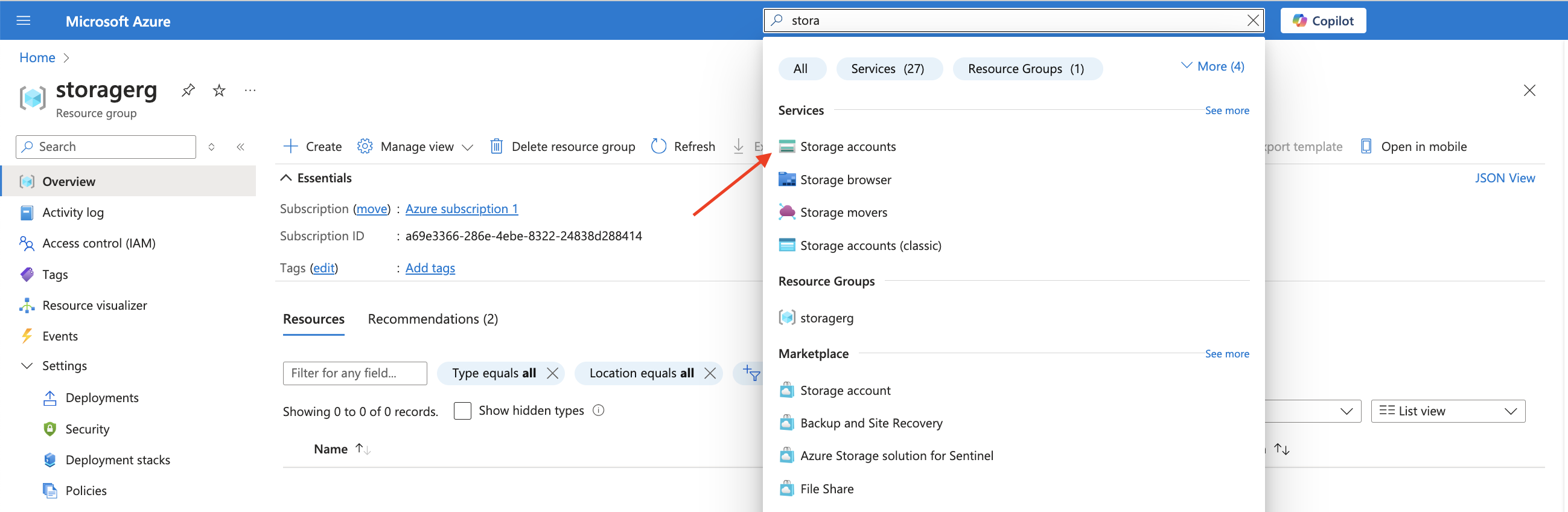Open Copilot from the top bar
Viewport: 1568px width, 512px height.
tap(1323, 21)
